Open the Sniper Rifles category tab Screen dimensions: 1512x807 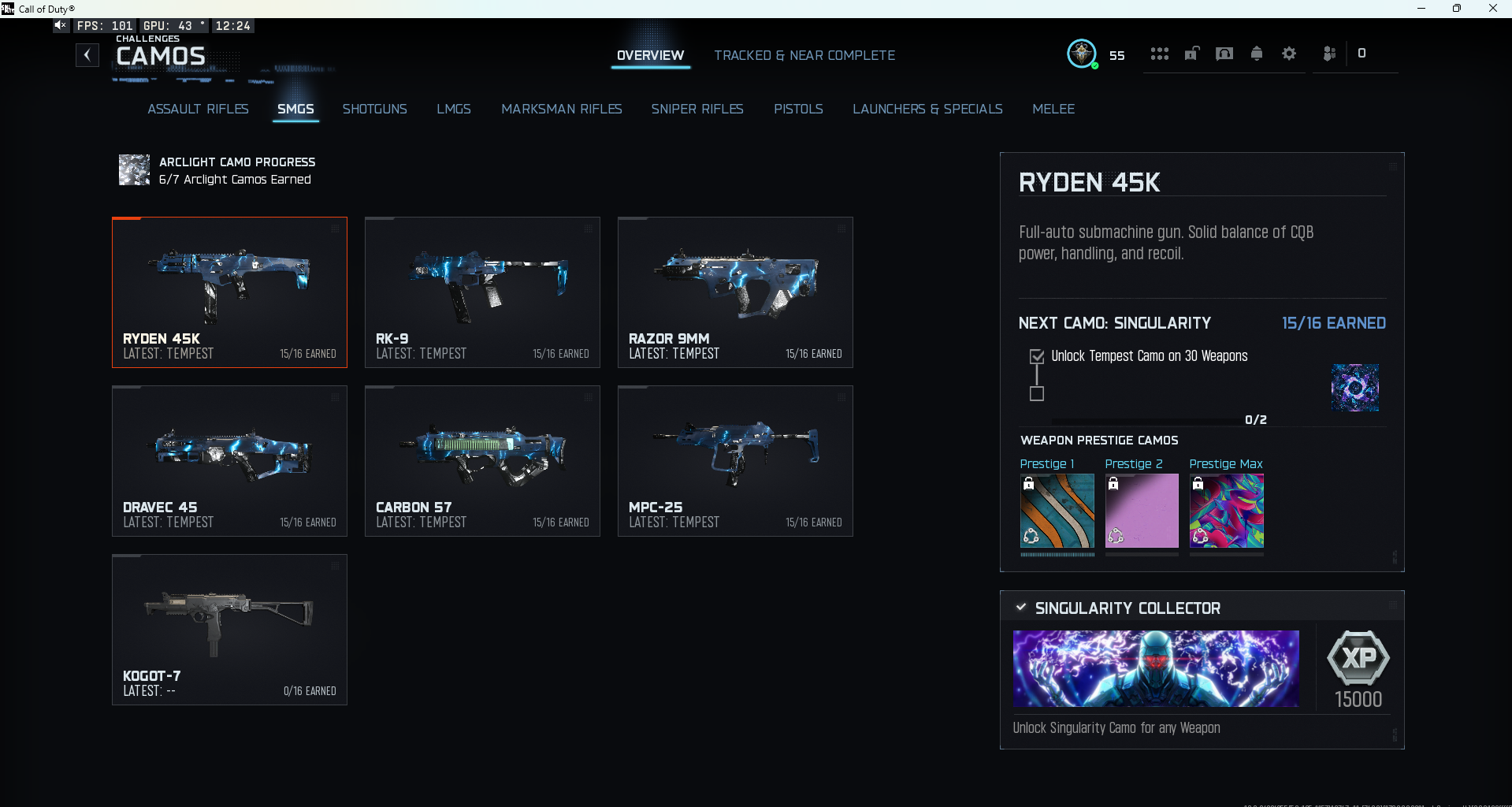click(x=697, y=109)
